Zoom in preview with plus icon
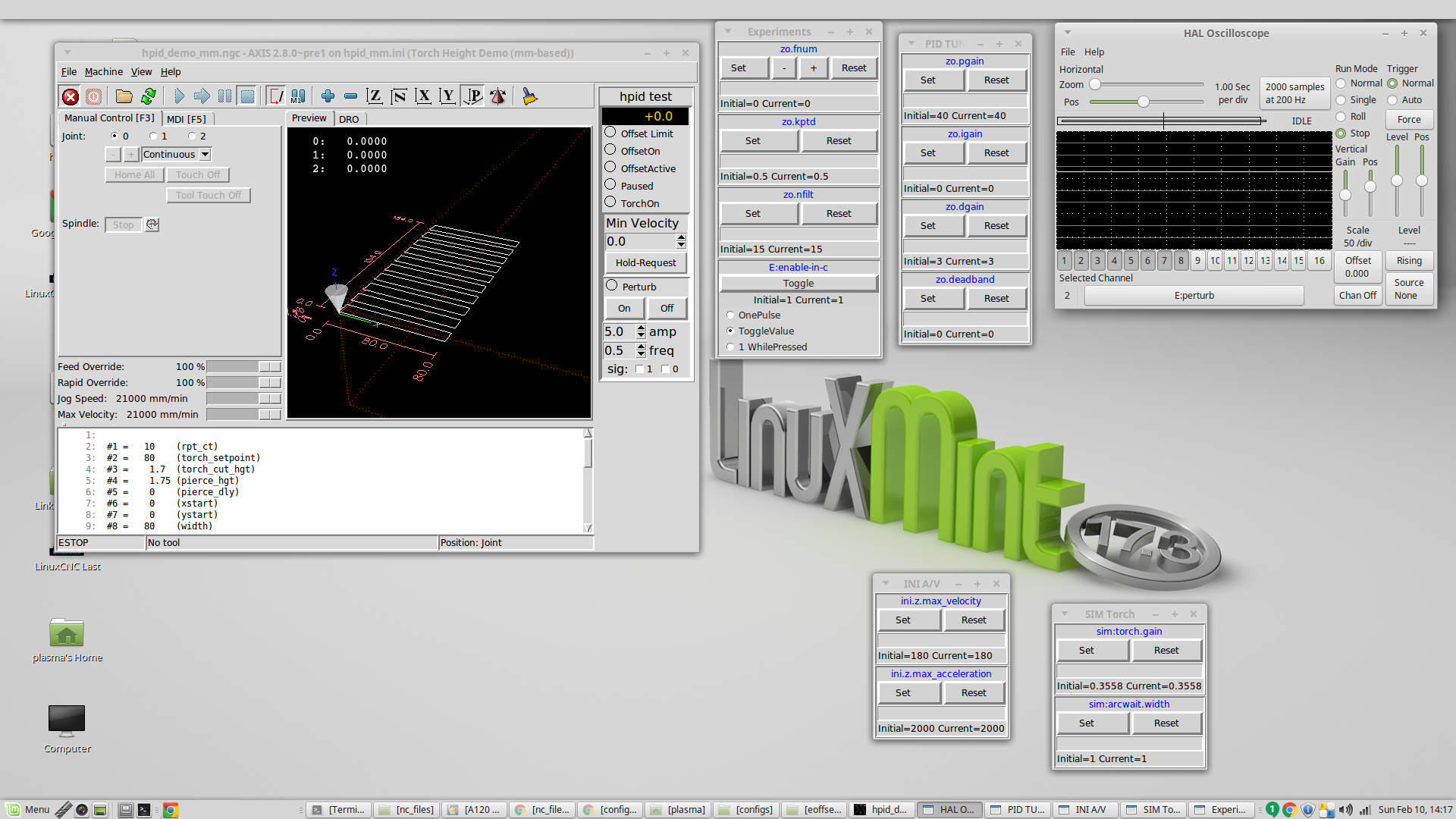 (x=328, y=96)
